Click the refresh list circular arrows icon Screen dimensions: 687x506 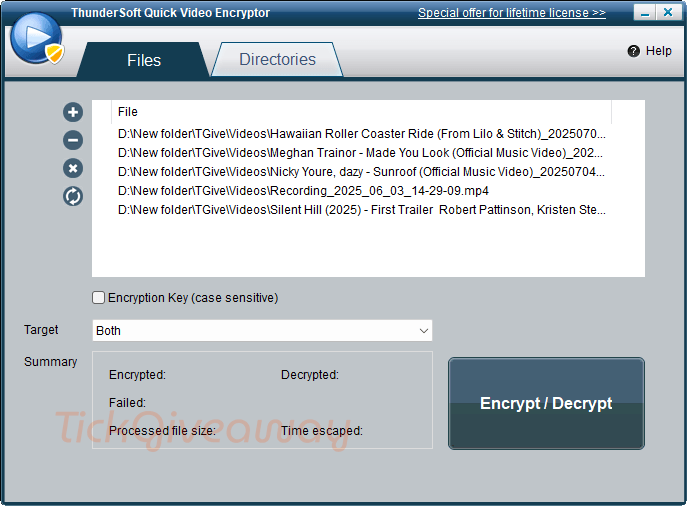(x=73, y=196)
